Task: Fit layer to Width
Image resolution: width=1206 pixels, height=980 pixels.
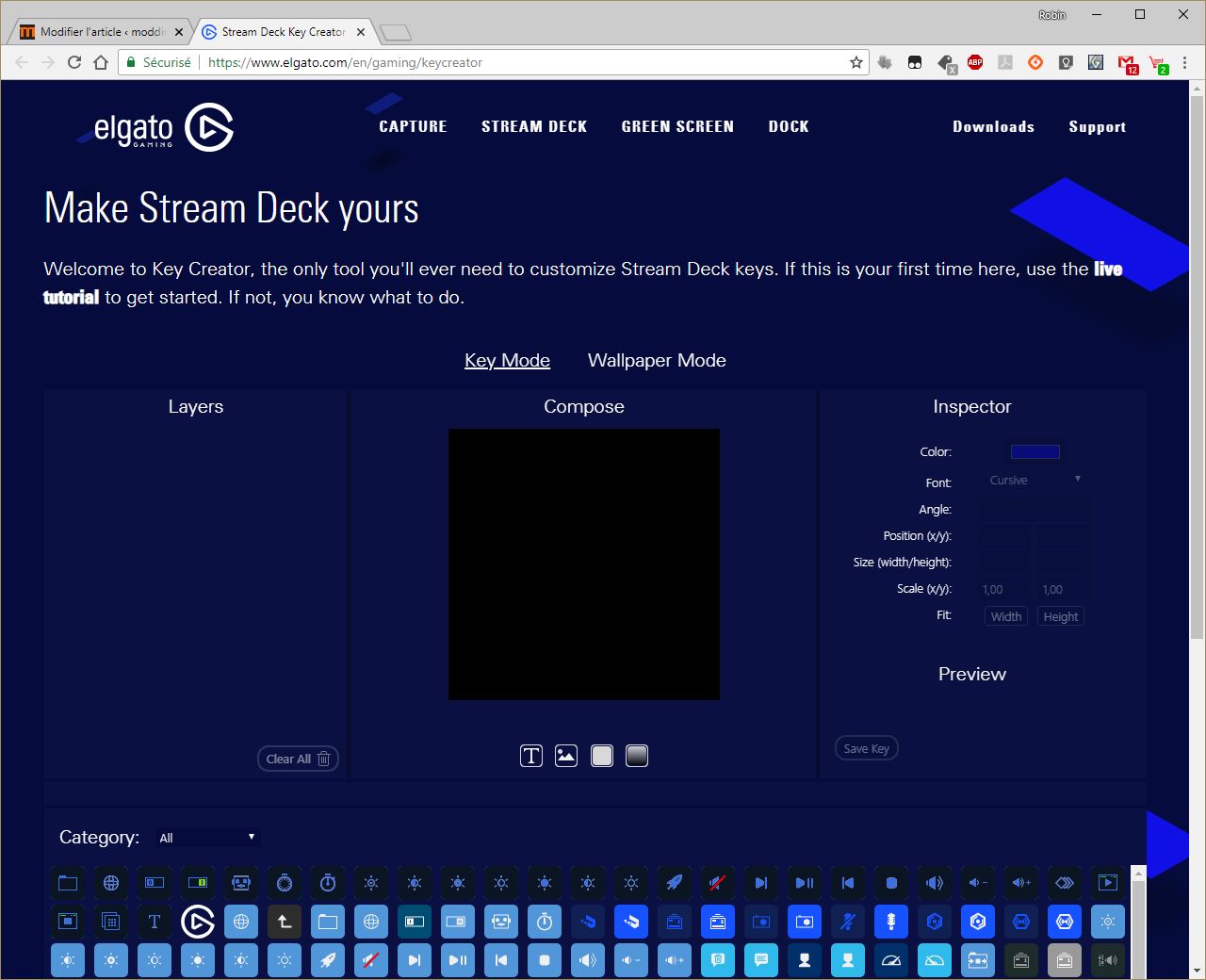Action: pos(1006,616)
